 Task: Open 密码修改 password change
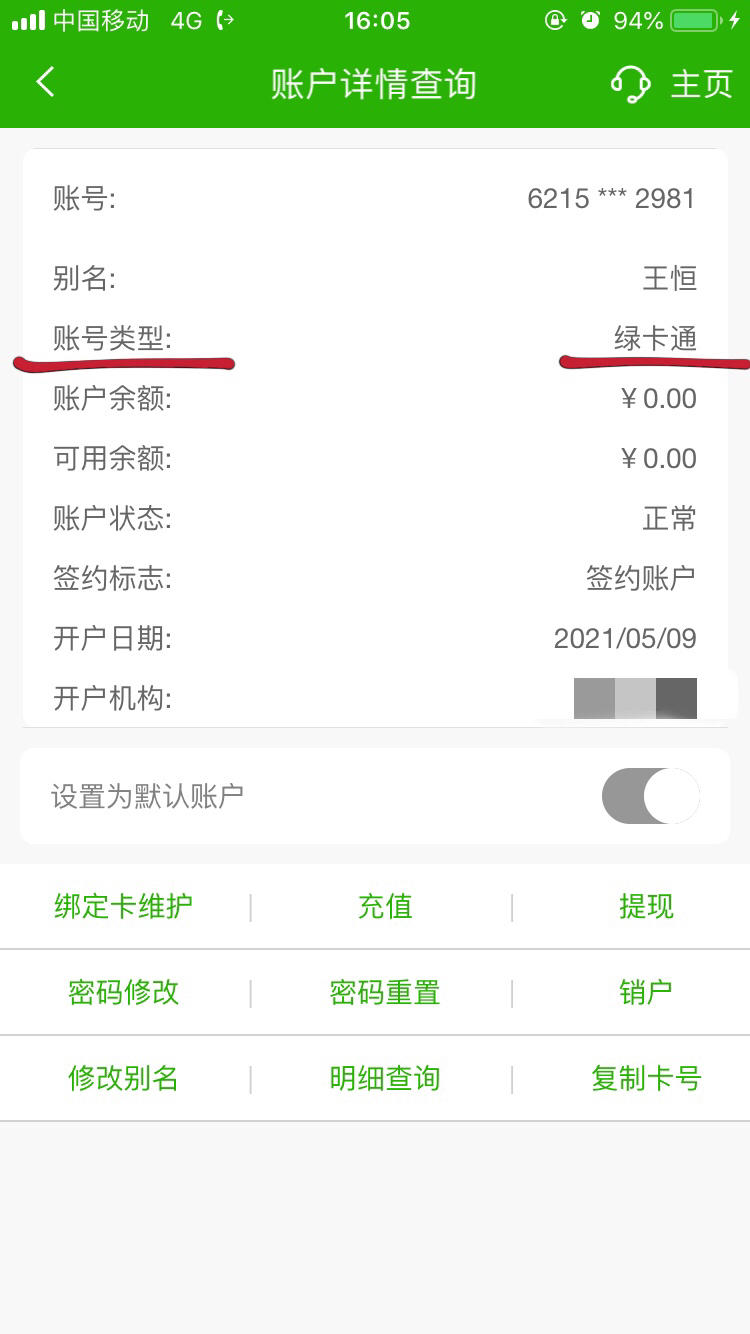124,992
